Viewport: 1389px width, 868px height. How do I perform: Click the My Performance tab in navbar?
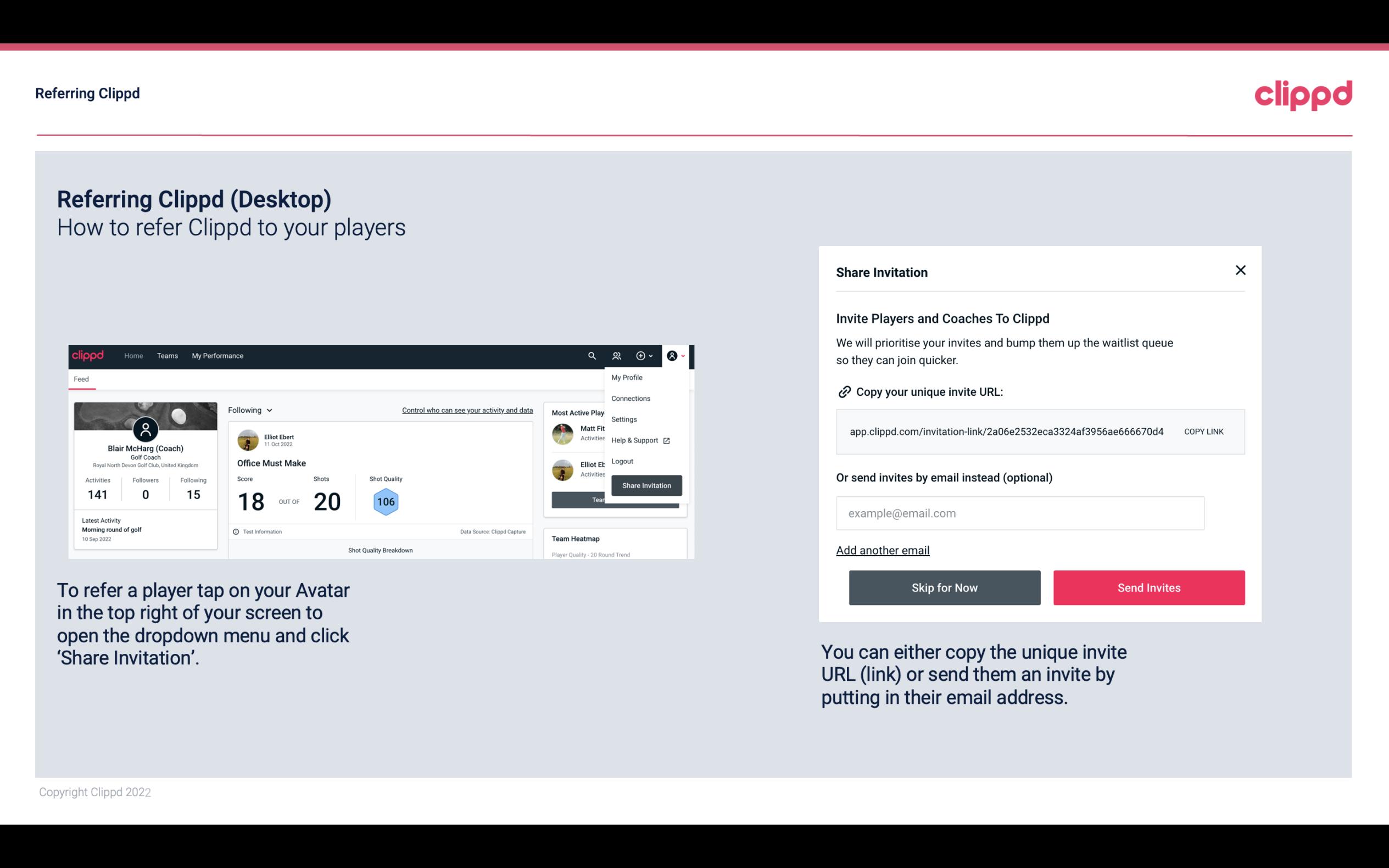(x=217, y=355)
